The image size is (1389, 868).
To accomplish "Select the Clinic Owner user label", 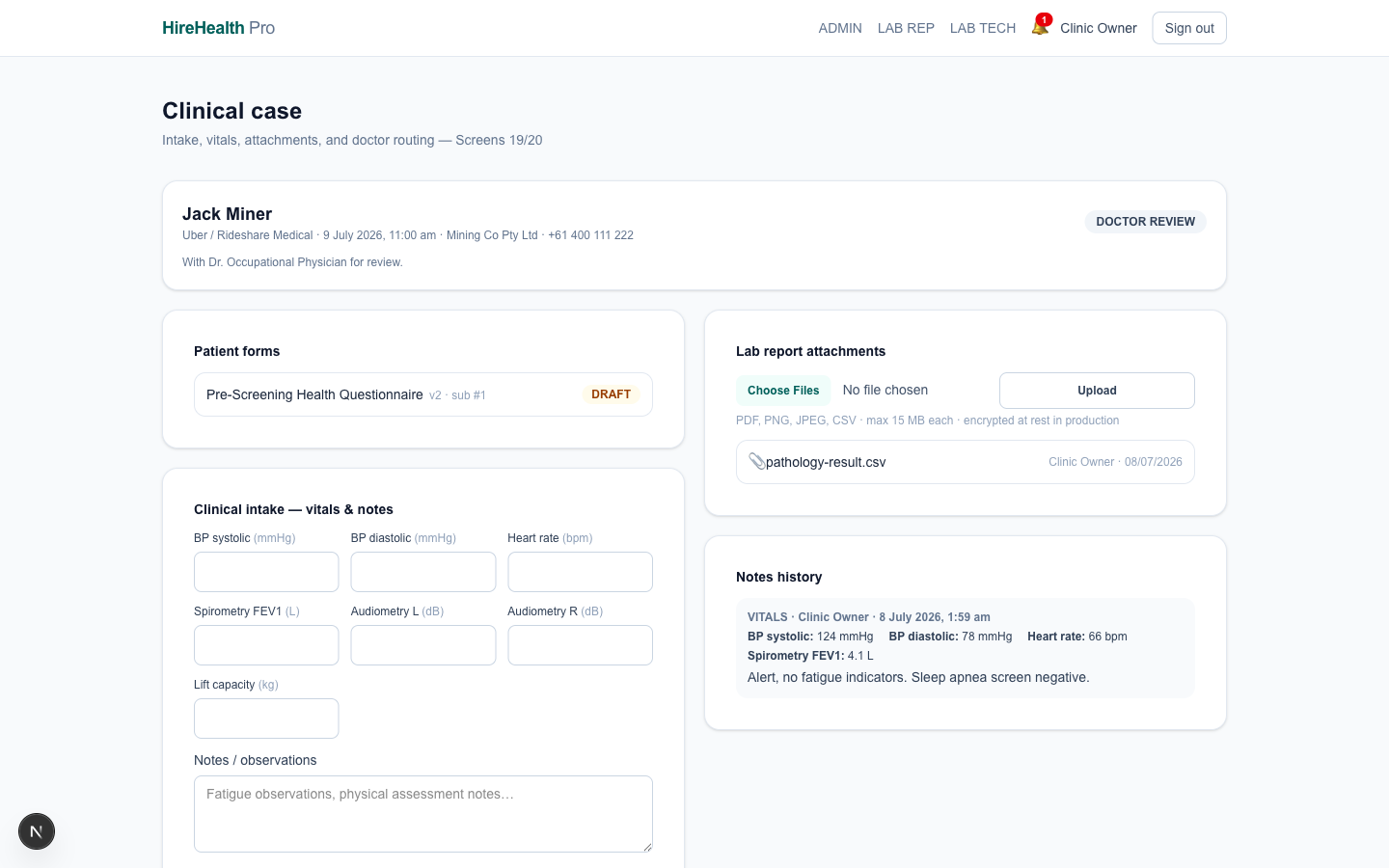I will (1099, 28).
